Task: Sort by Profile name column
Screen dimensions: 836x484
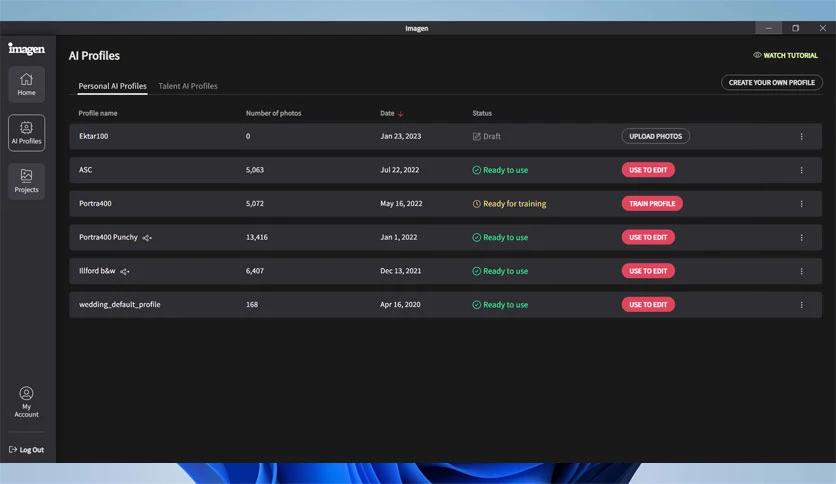Action: pos(98,113)
